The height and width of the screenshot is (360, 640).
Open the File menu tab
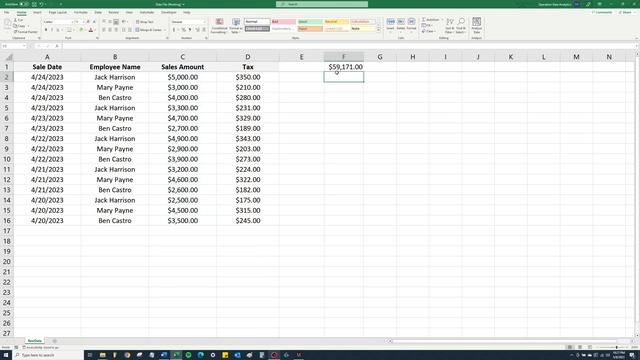[x=7, y=13]
